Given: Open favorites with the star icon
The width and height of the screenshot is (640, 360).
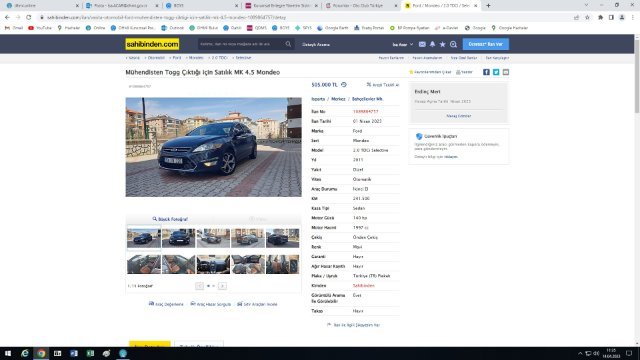Looking at the screenshot, I should pos(442,44).
